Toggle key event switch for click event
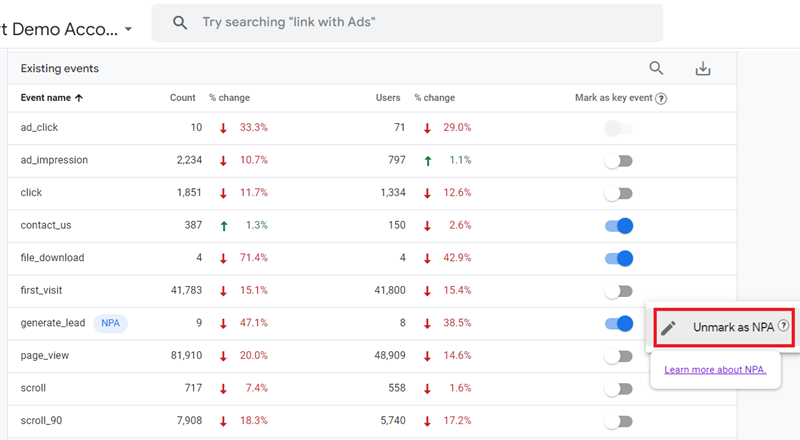800x440 pixels. pos(618,193)
